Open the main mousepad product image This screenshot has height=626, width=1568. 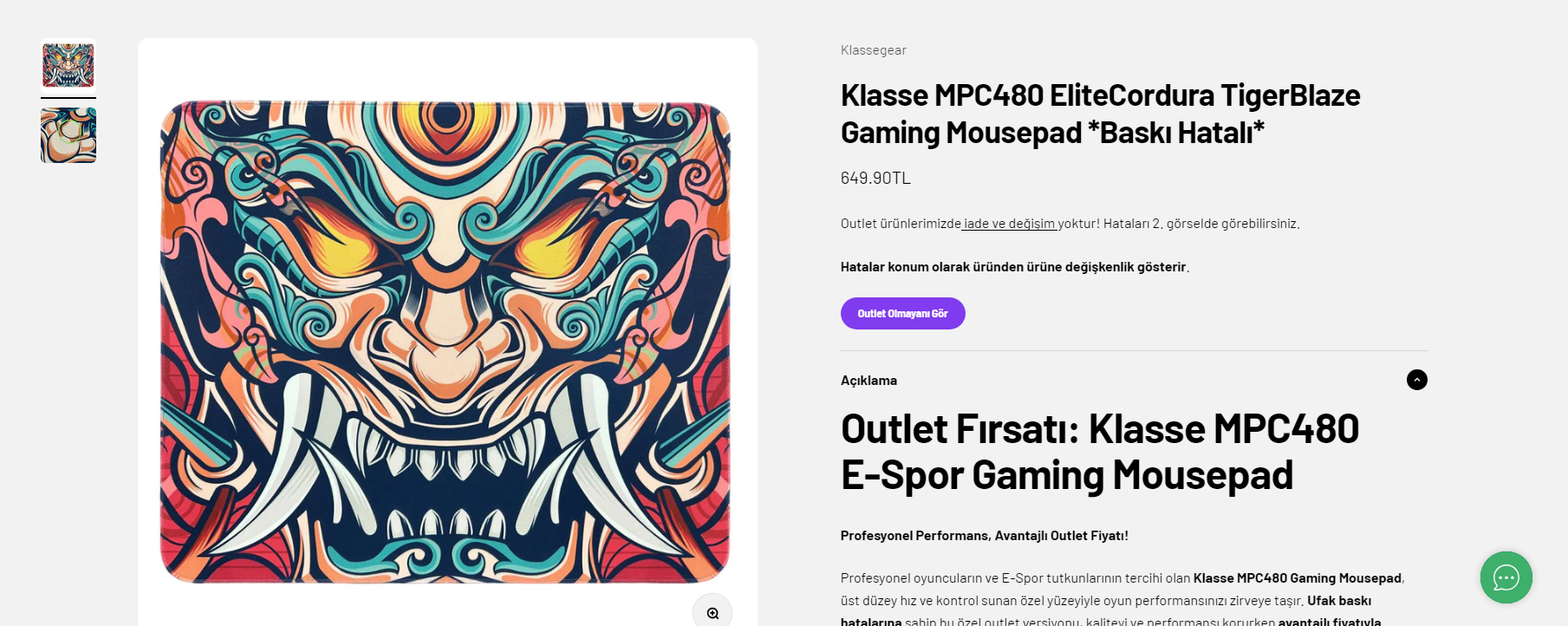(446, 342)
